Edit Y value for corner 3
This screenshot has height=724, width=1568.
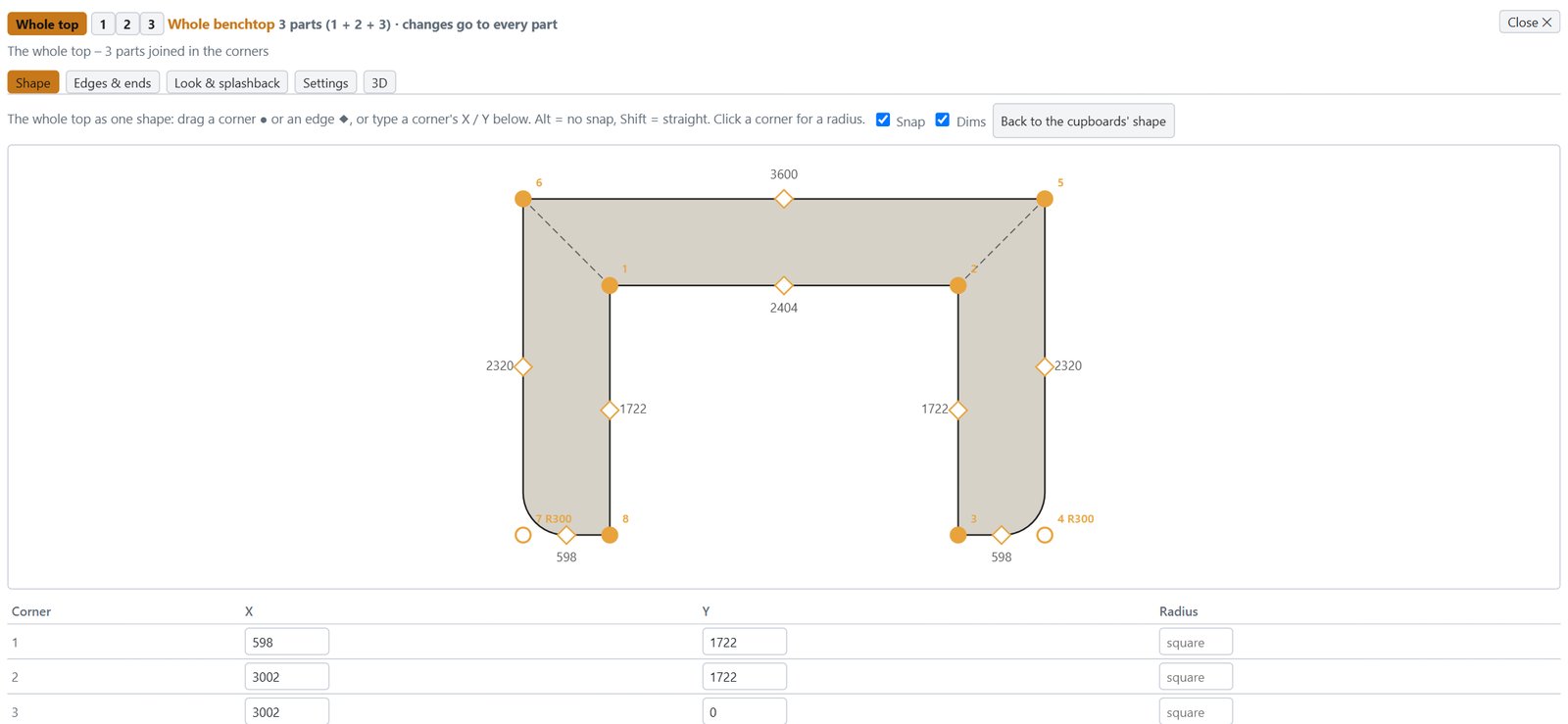[745, 711]
